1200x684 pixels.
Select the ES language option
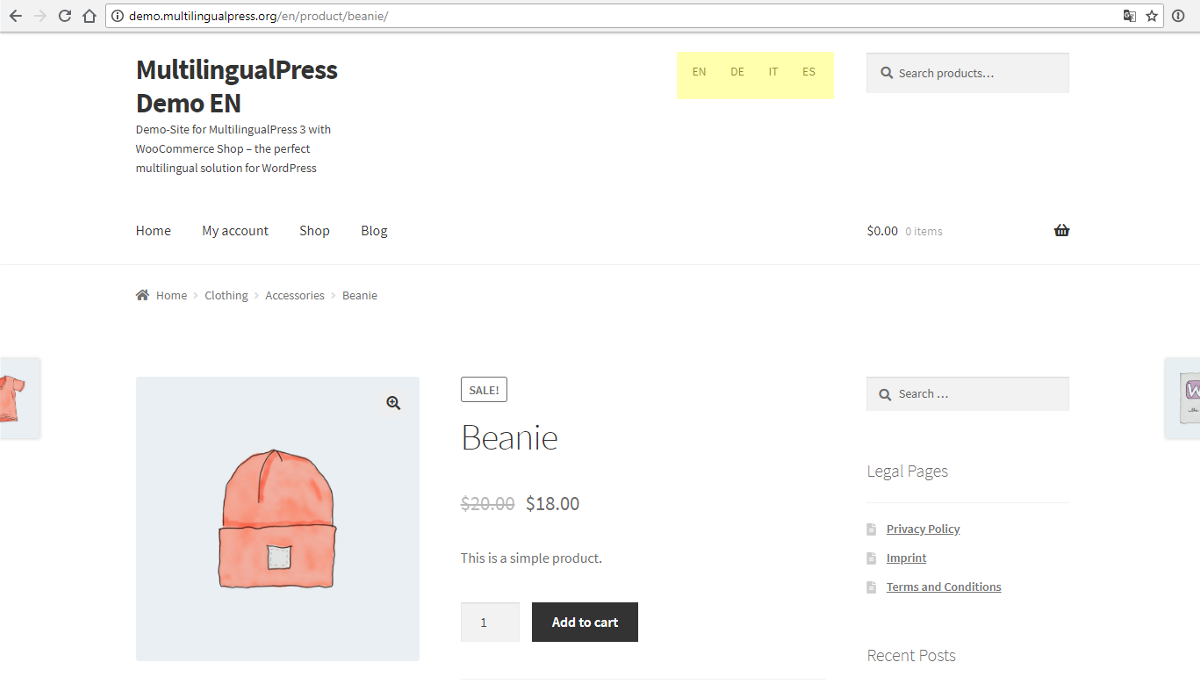coord(809,71)
